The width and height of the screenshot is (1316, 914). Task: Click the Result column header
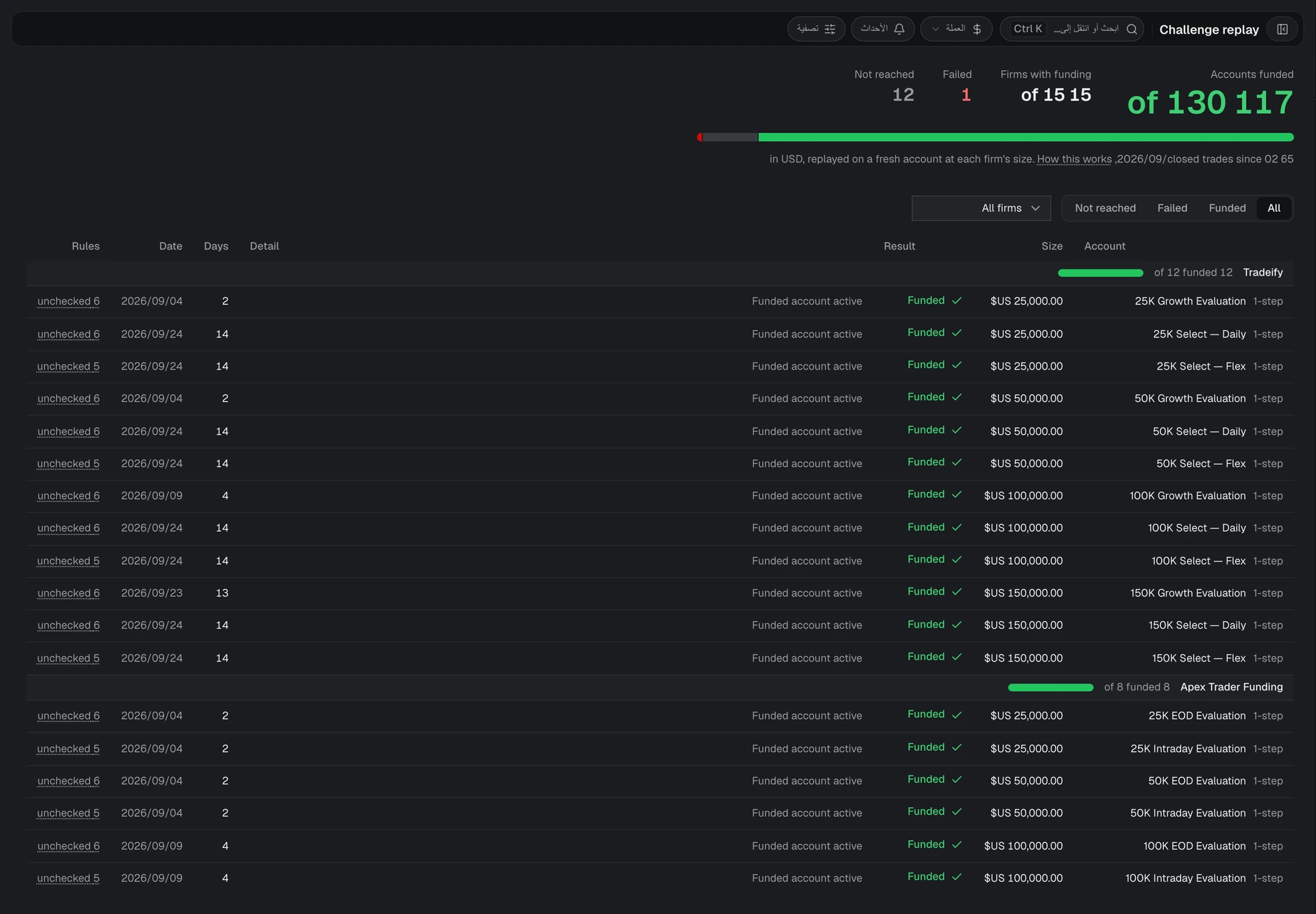[899, 246]
